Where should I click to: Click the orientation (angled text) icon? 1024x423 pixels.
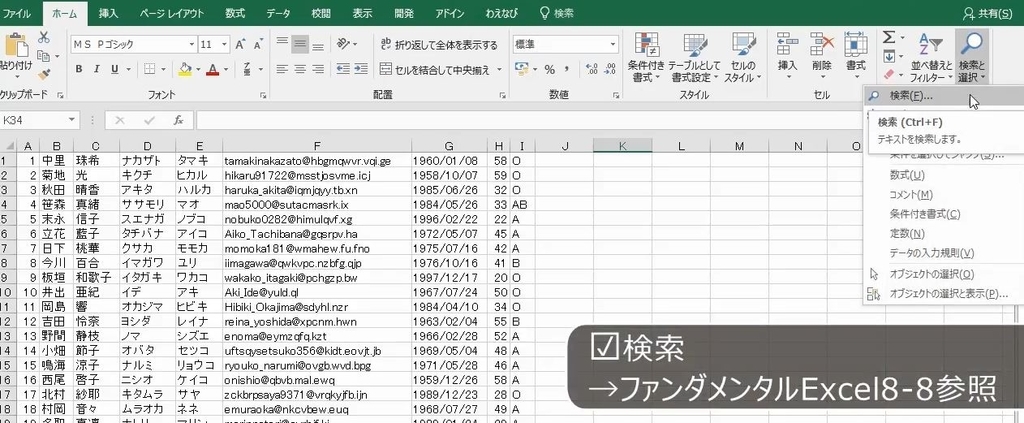pyautogui.click(x=343, y=44)
